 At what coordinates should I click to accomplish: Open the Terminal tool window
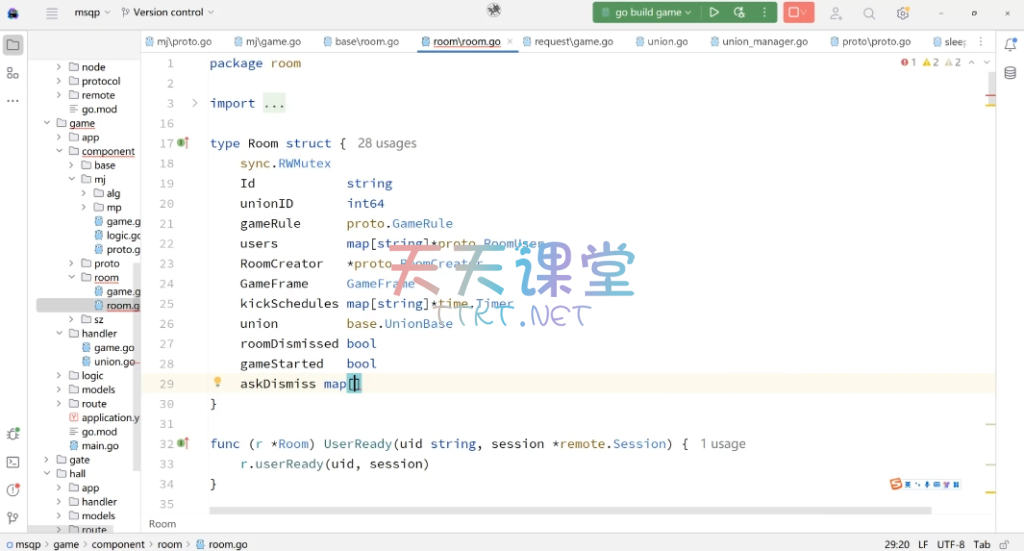(13, 462)
